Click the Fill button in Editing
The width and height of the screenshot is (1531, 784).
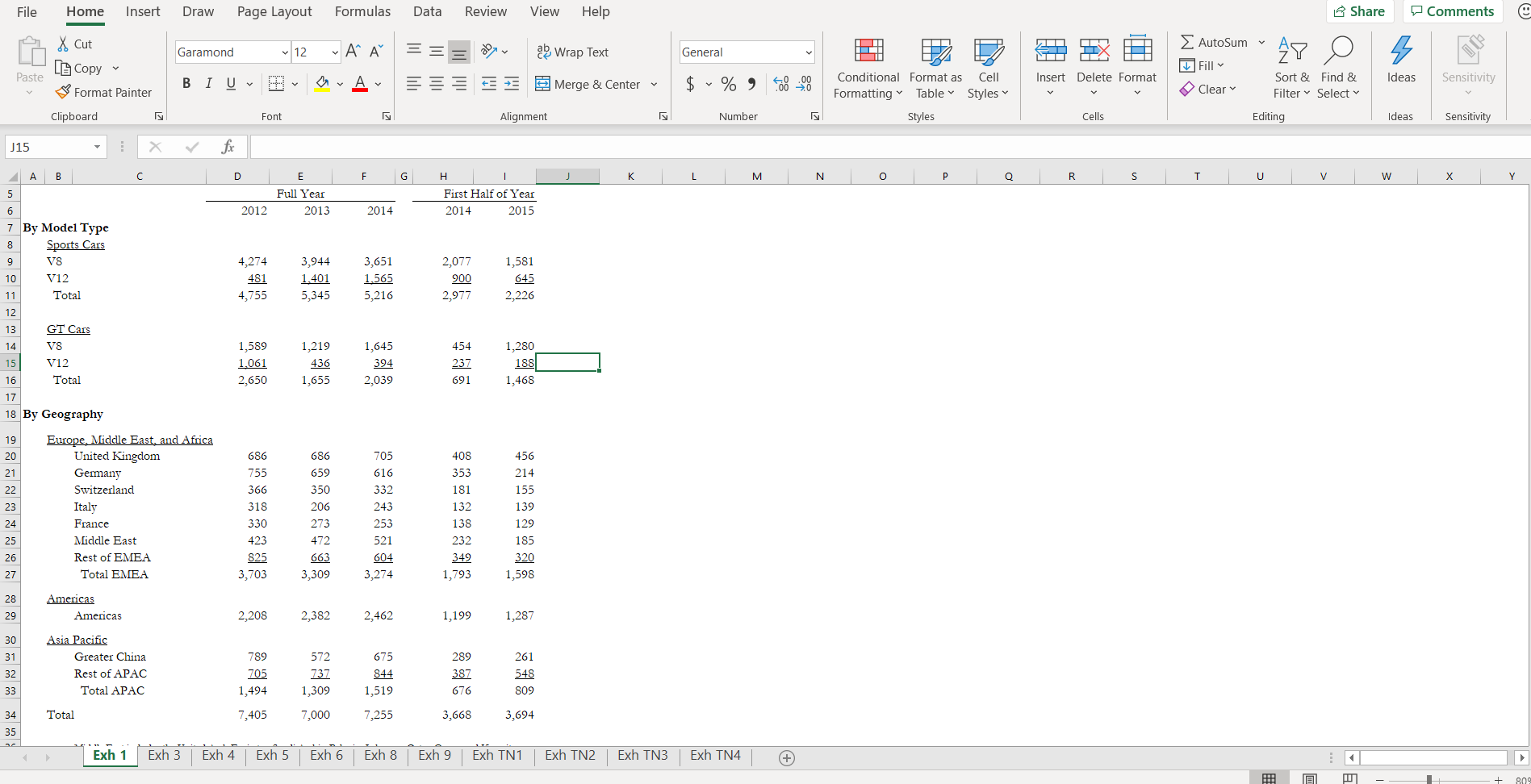pos(1202,65)
